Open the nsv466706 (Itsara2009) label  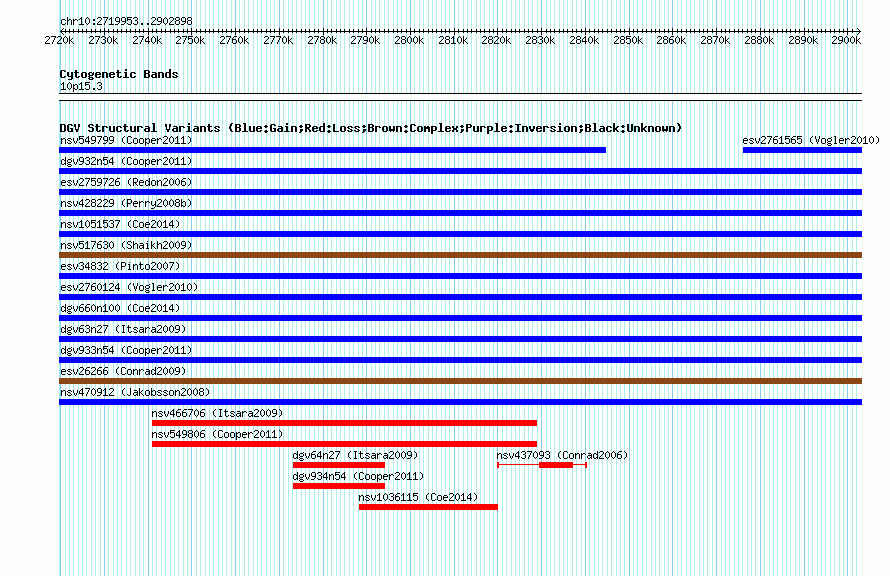(217, 413)
